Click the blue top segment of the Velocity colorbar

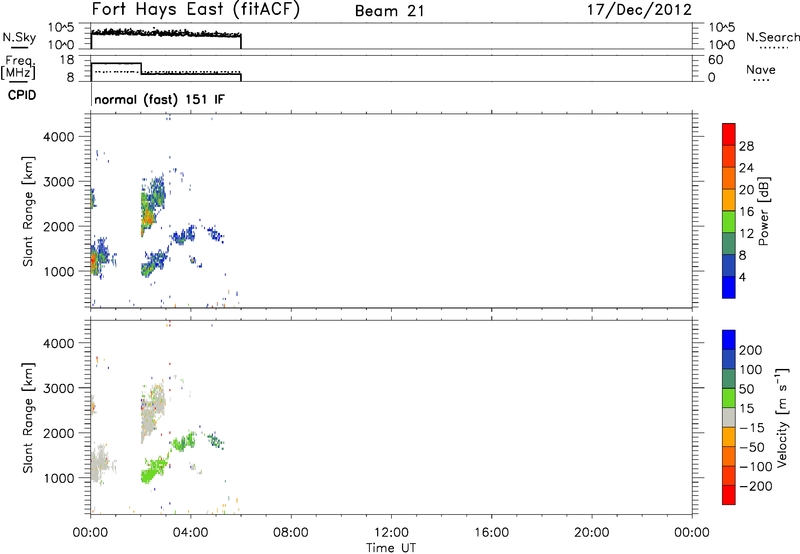click(729, 340)
